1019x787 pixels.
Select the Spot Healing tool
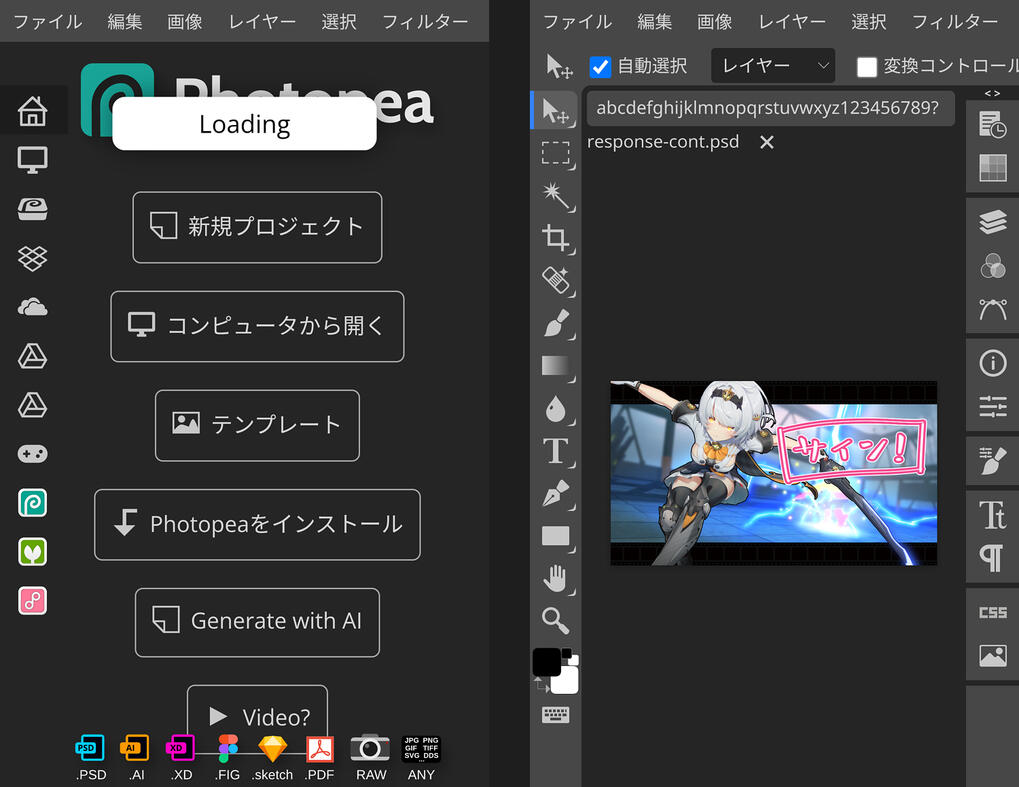556,281
